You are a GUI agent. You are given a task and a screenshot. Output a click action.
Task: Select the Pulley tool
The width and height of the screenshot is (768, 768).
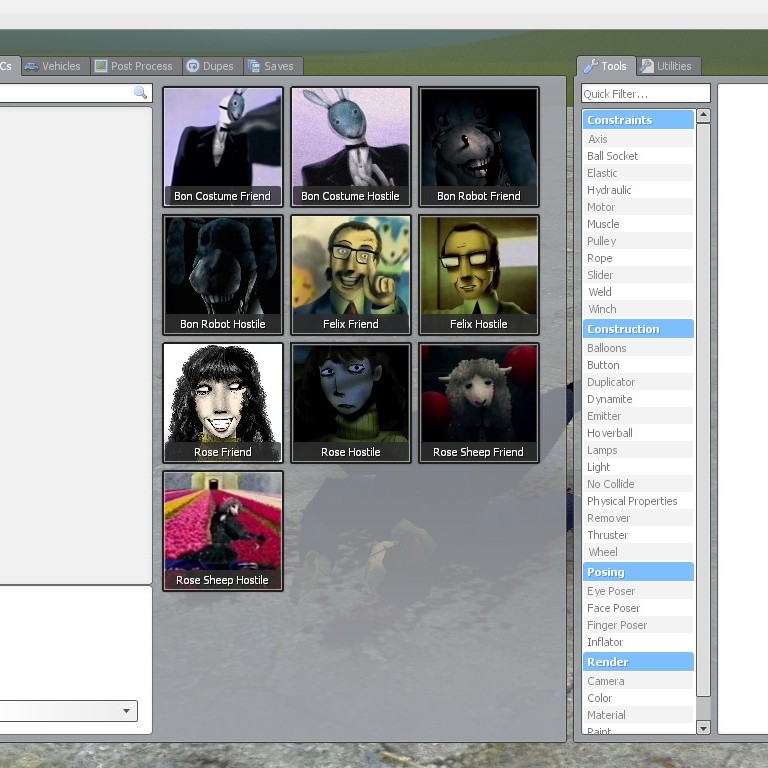point(638,241)
